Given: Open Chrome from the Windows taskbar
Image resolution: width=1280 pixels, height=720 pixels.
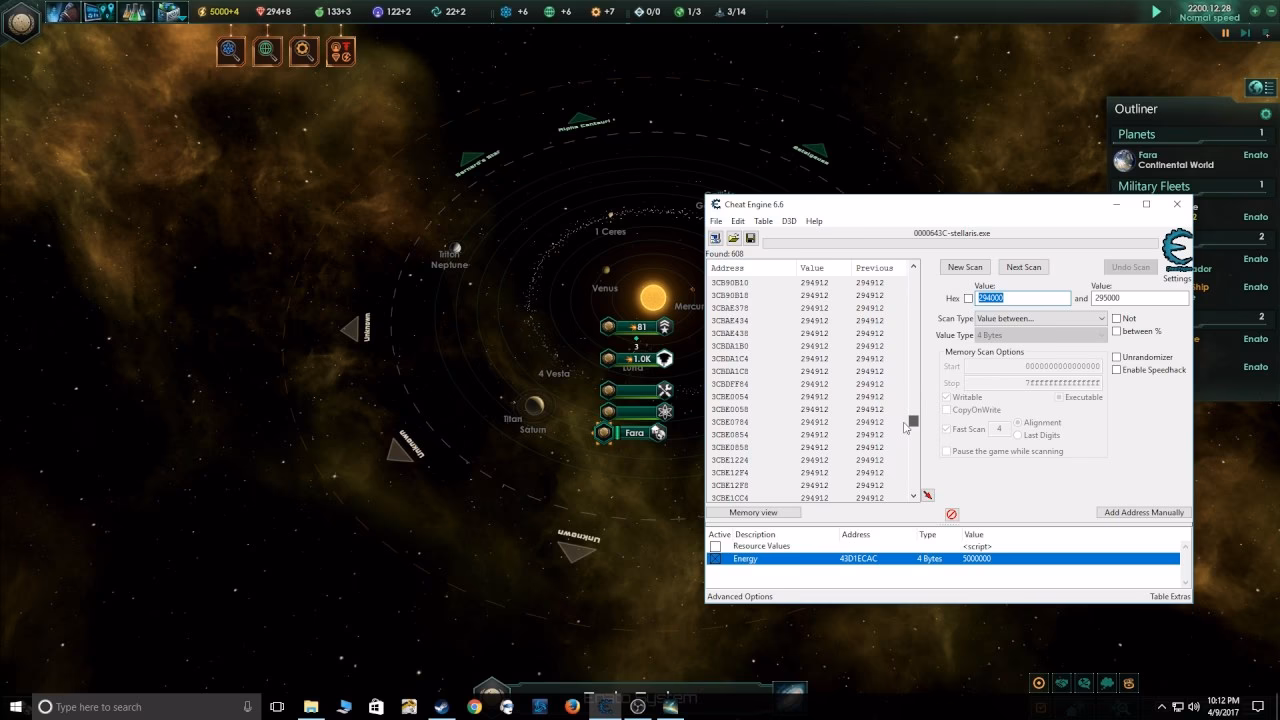Looking at the screenshot, I should 474,706.
